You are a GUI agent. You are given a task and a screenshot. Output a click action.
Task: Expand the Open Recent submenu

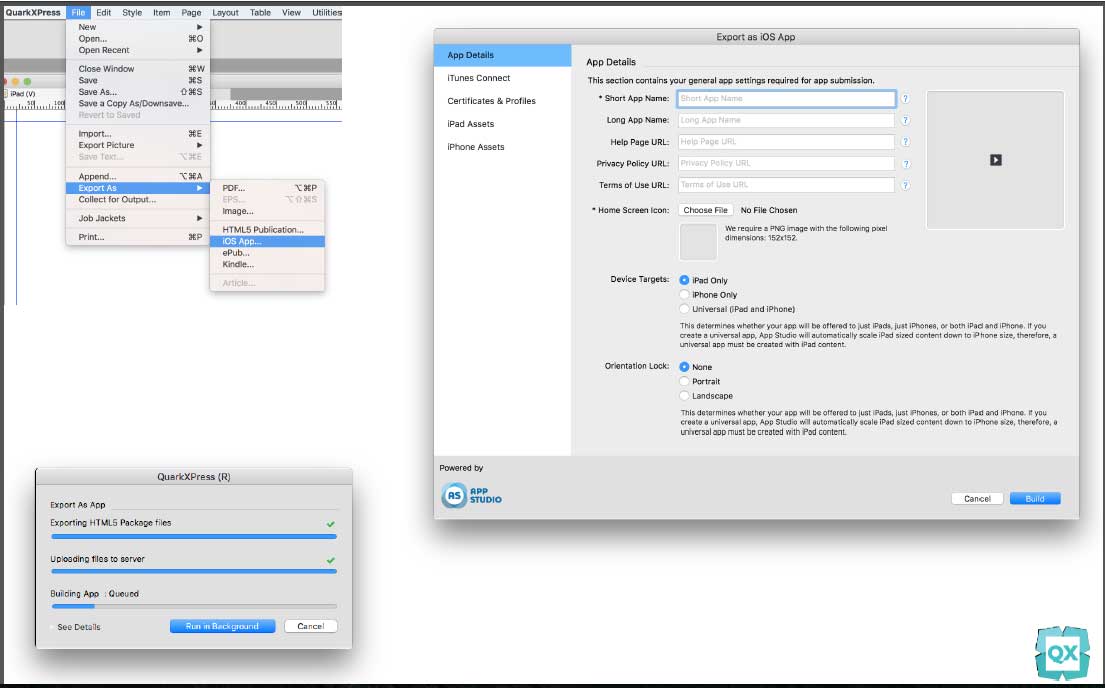138,50
